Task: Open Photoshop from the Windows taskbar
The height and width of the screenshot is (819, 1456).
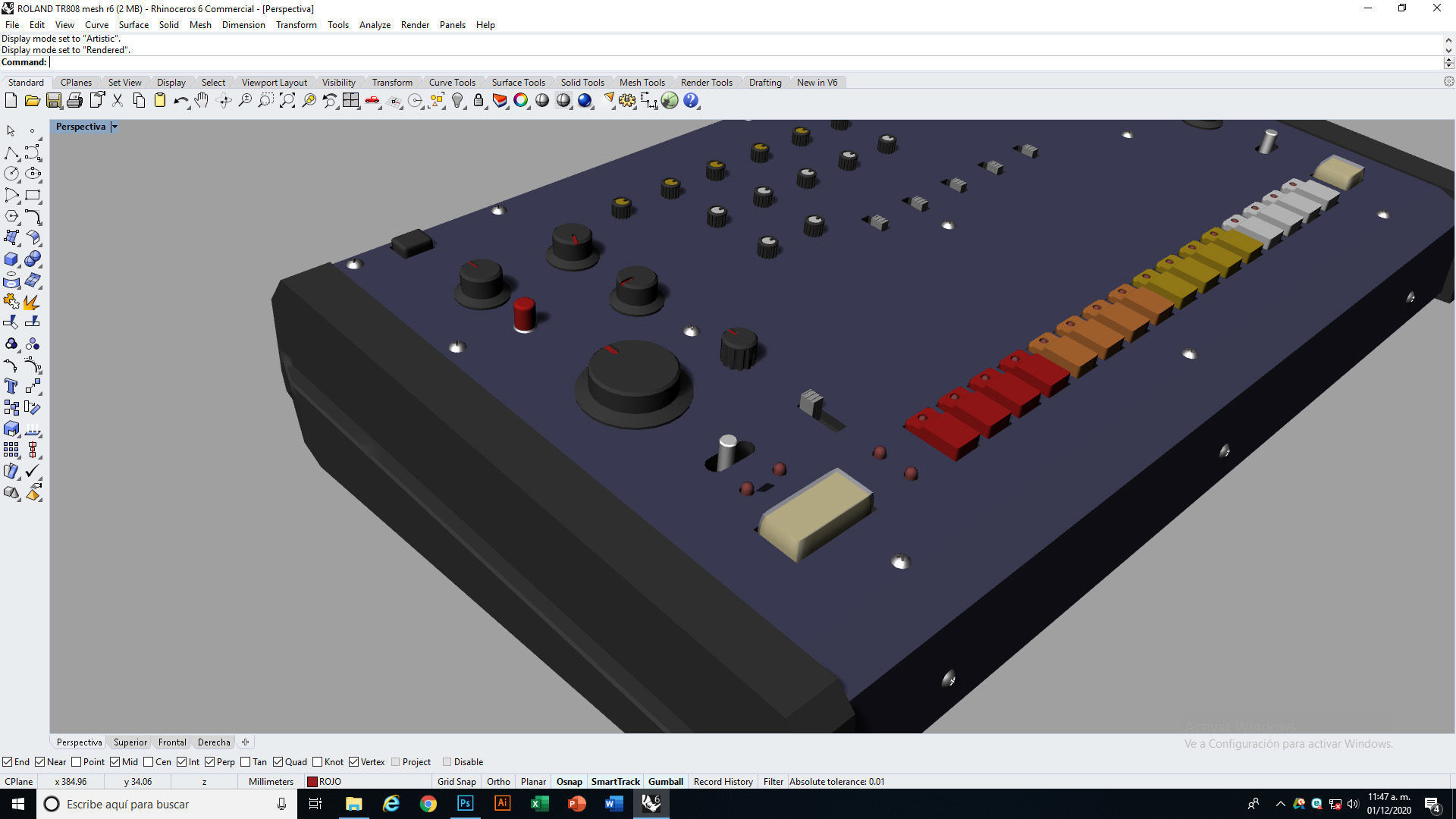Action: point(465,803)
